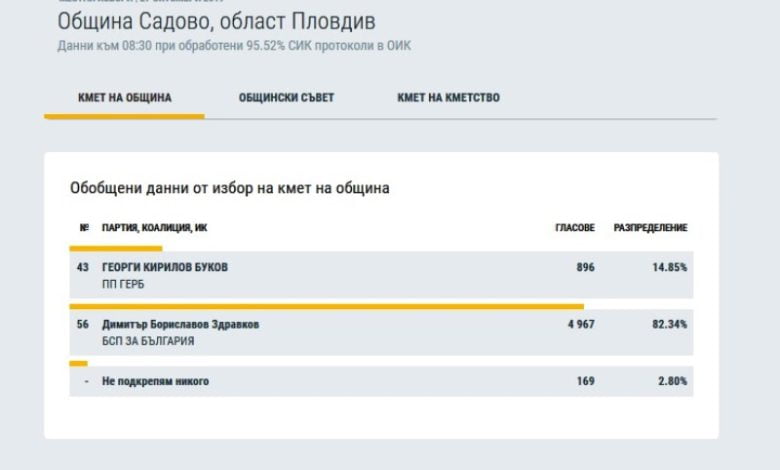Click the ПАРТИЯ, КОАЛИЦИЯ, ИК header
Viewport: 780px width, 470px height.
pyautogui.click(x=154, y=228)
